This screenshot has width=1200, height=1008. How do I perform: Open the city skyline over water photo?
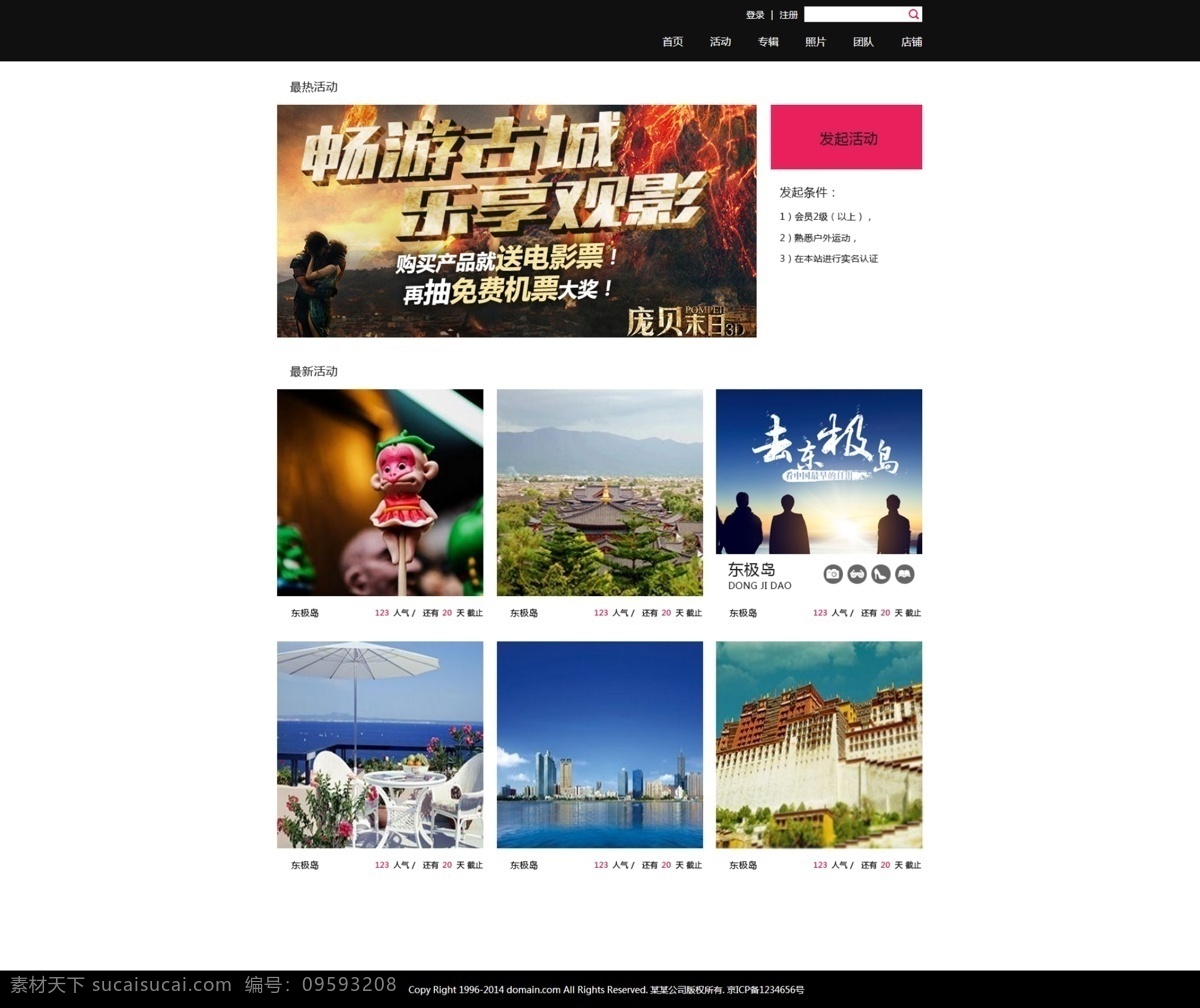point(600,745)
